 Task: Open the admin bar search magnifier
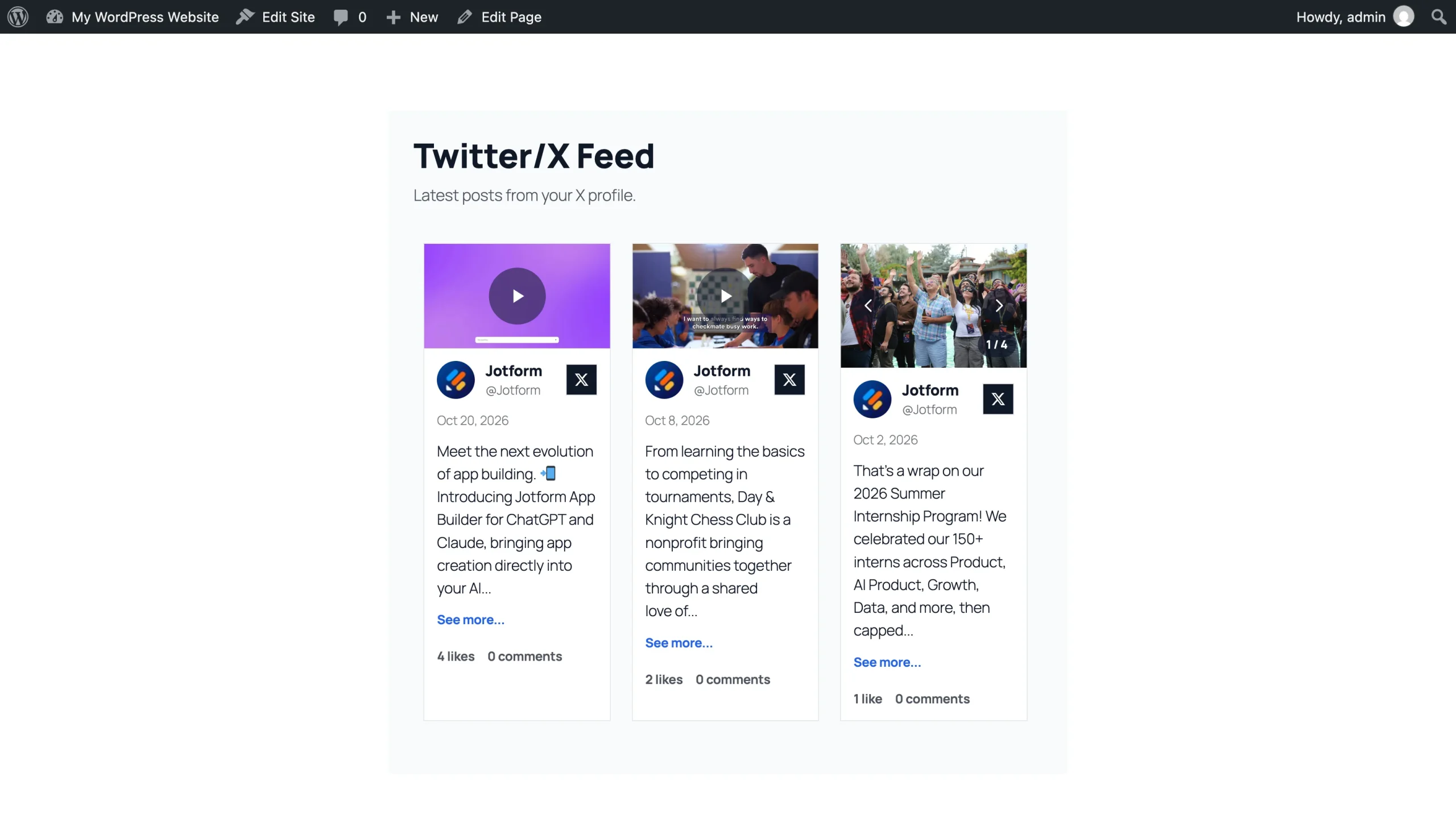coord(1439,16)
